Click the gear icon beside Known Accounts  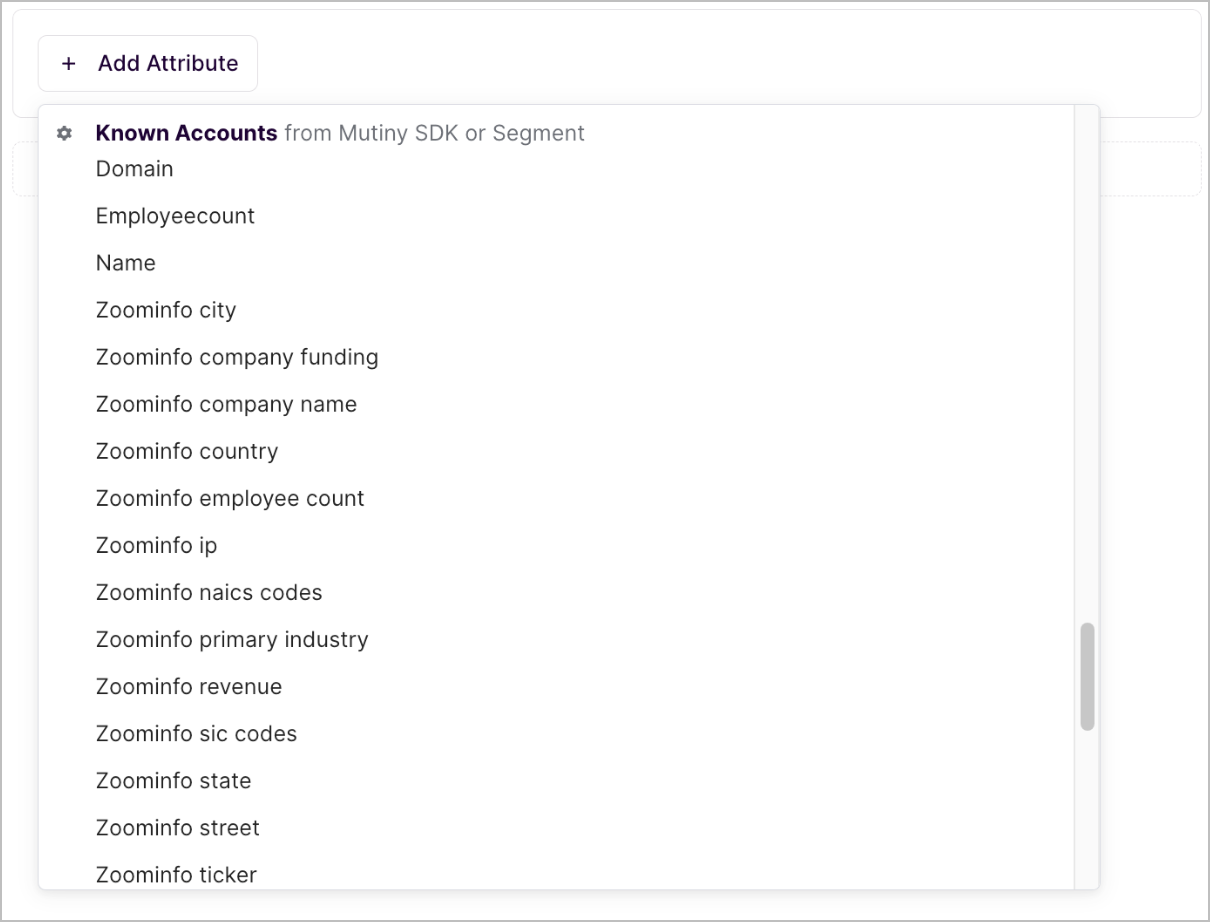[64, 133]
